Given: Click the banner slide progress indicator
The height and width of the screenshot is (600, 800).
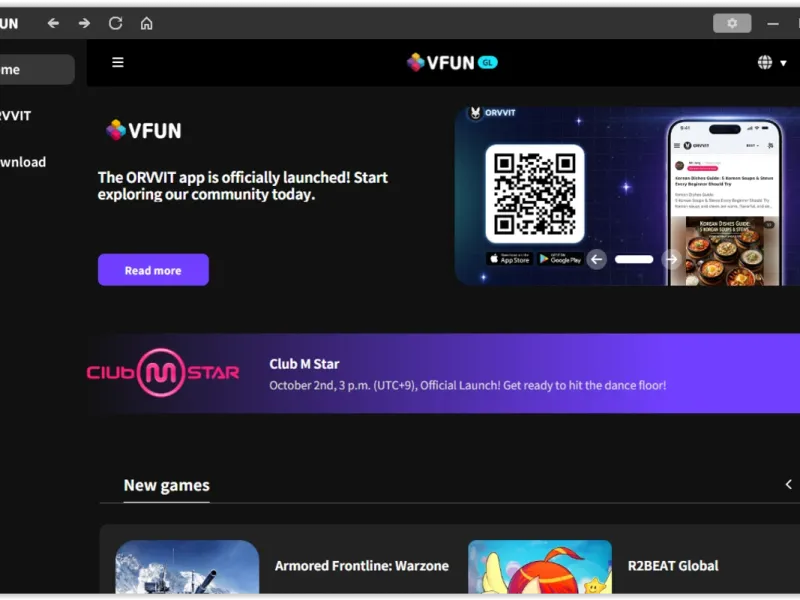Looking at the screenshot, I should point(634,259).
